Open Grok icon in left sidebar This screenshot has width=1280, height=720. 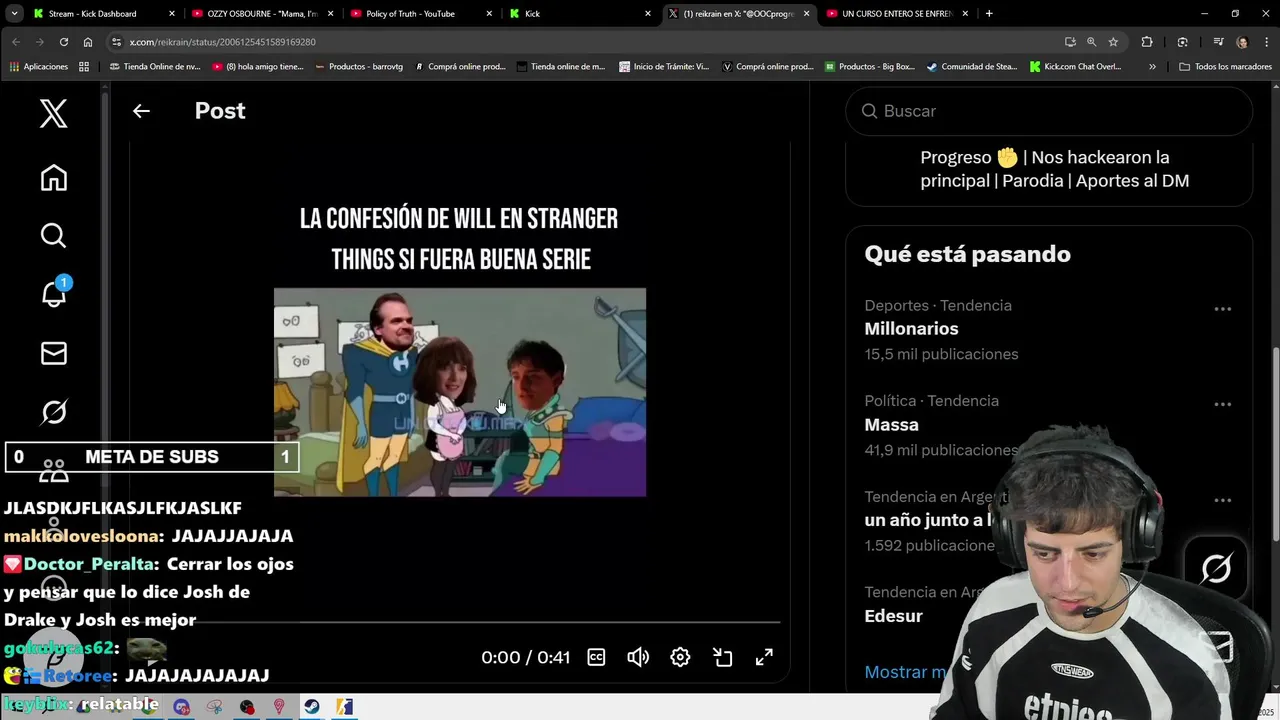coord(54,411)
